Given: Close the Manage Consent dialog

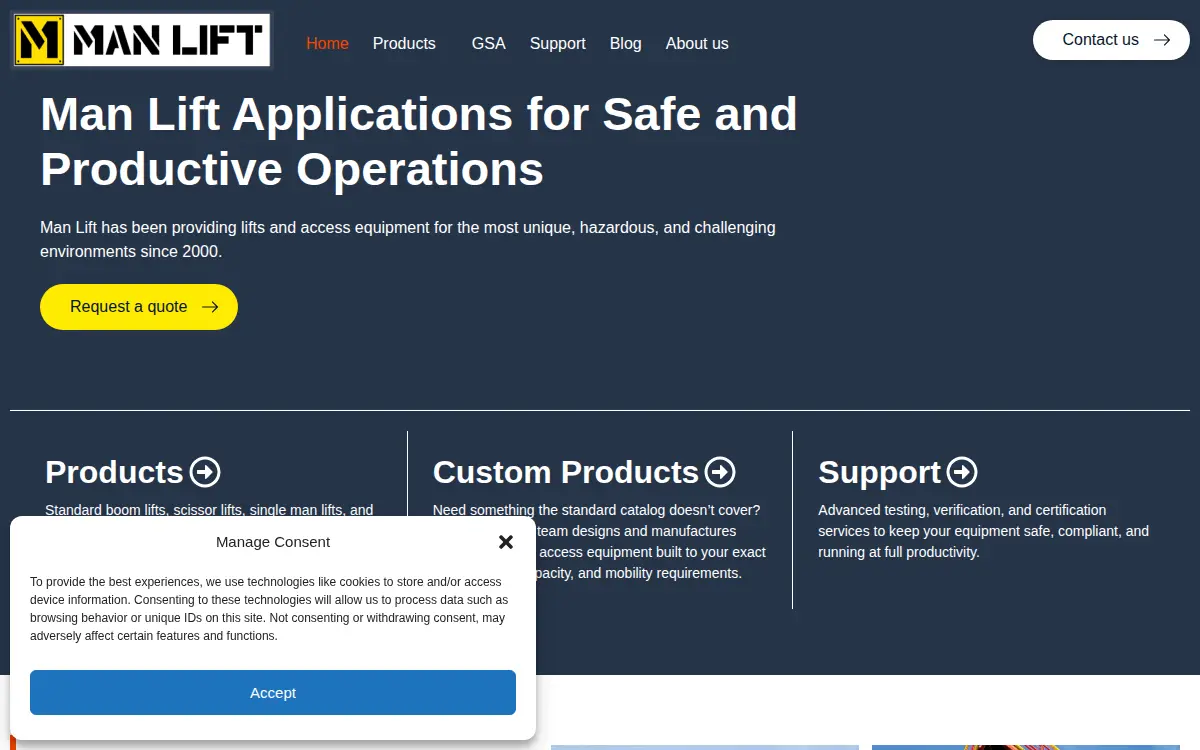Looking at the screenshot, I should point(506,542).
